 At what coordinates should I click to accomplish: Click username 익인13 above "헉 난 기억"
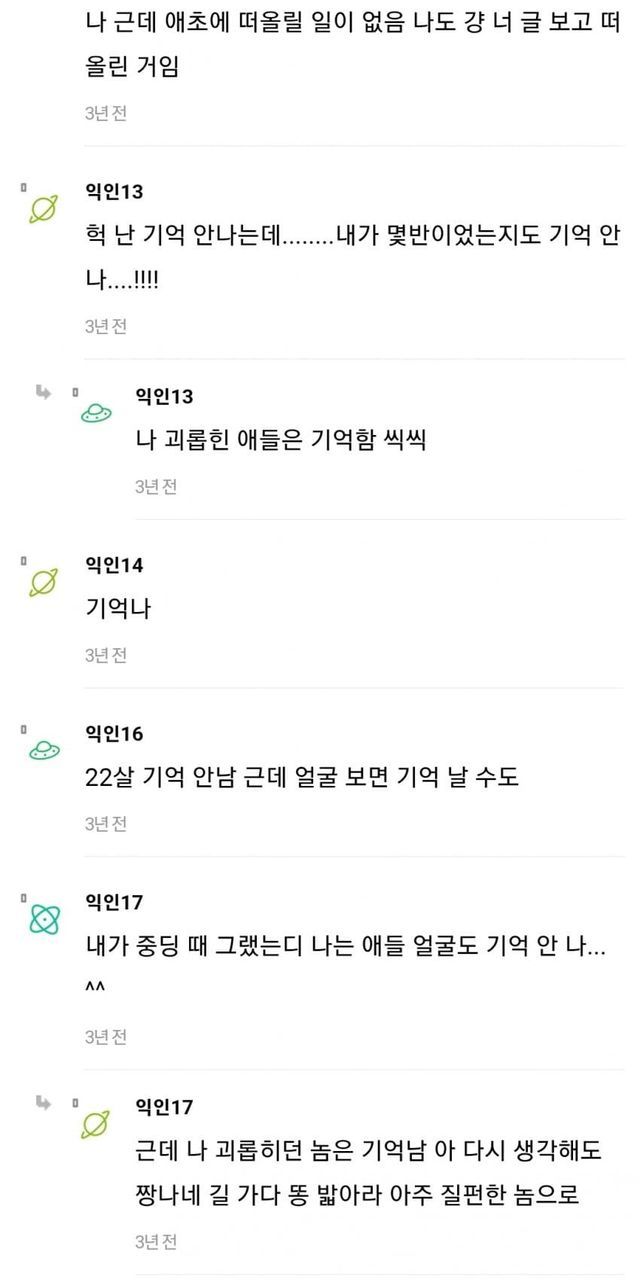point(114,191)
